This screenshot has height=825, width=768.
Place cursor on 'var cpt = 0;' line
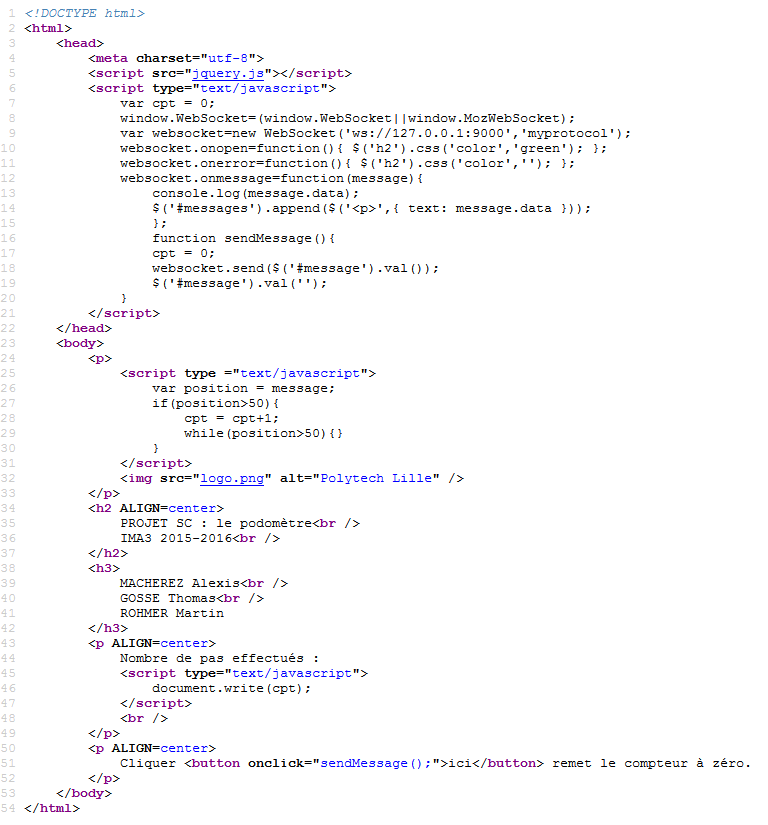167,103
